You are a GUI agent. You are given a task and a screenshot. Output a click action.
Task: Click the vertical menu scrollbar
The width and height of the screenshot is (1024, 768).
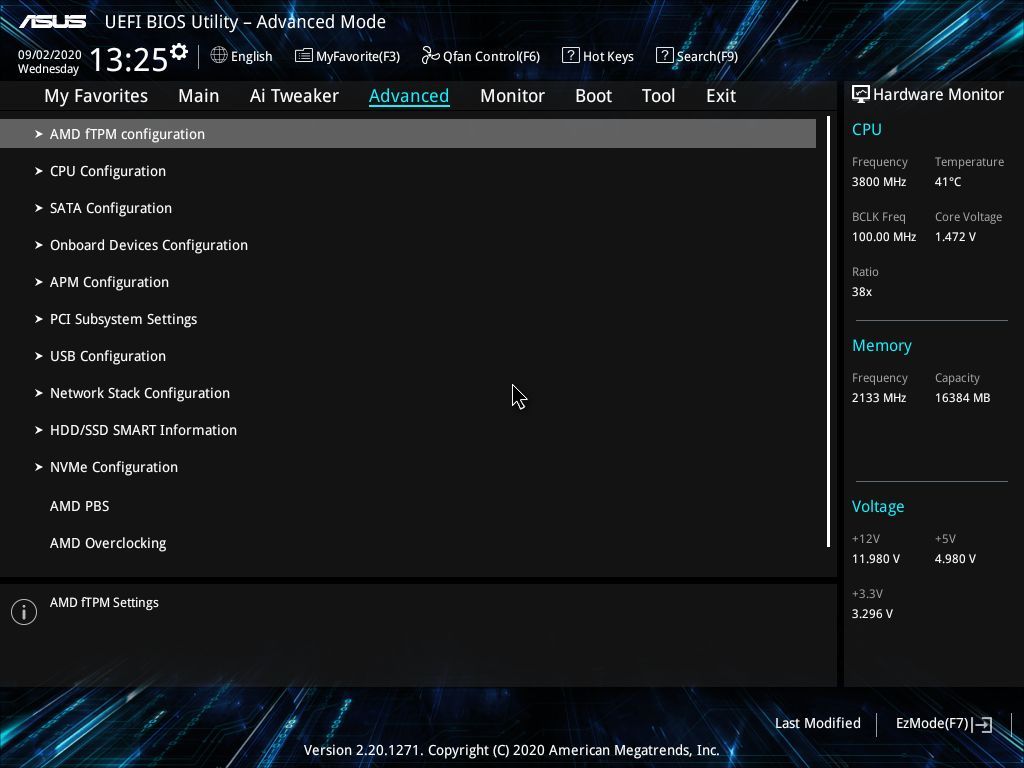click(x=828, y=332)
